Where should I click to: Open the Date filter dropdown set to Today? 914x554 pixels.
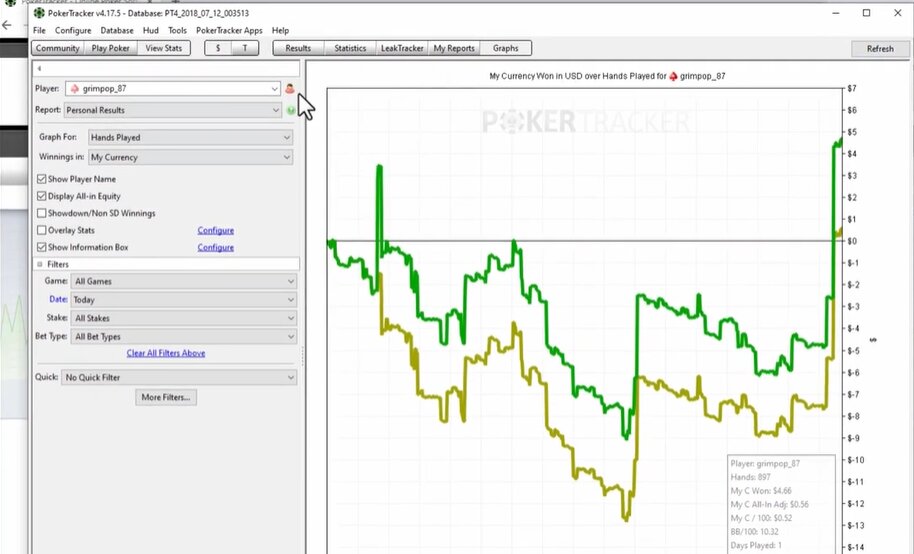coord(184,300)
